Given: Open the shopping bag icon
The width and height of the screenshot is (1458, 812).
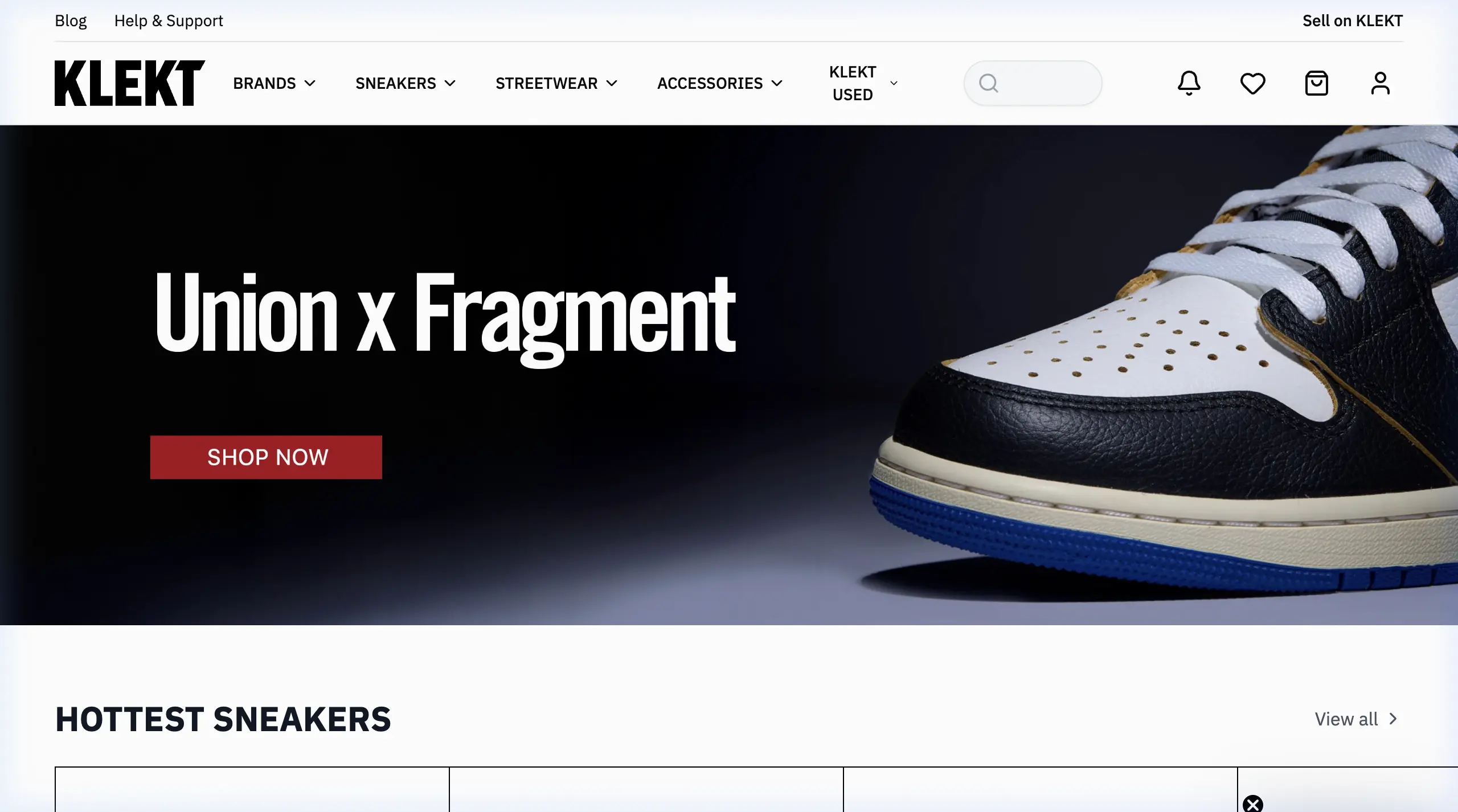Looking at the screenshot, I should coord(1316,83).
